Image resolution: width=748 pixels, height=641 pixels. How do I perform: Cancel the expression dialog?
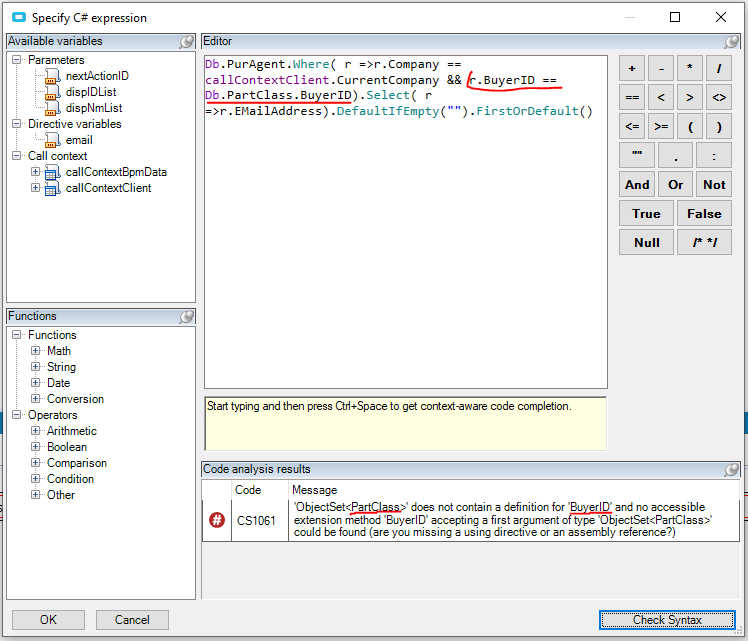coord(132,620)
